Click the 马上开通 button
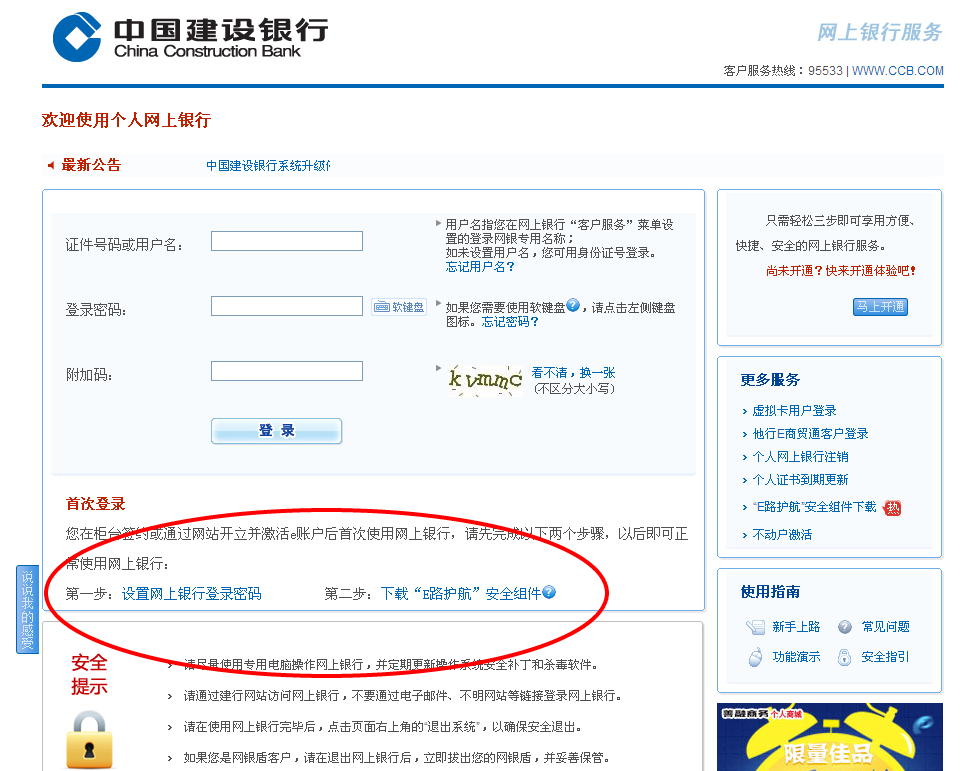The image size is (974, 771). (x=880, y=307)
